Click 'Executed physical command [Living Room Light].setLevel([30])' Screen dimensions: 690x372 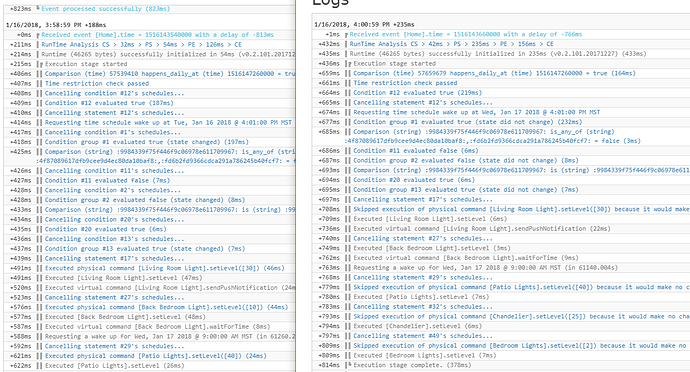(165, 268)
